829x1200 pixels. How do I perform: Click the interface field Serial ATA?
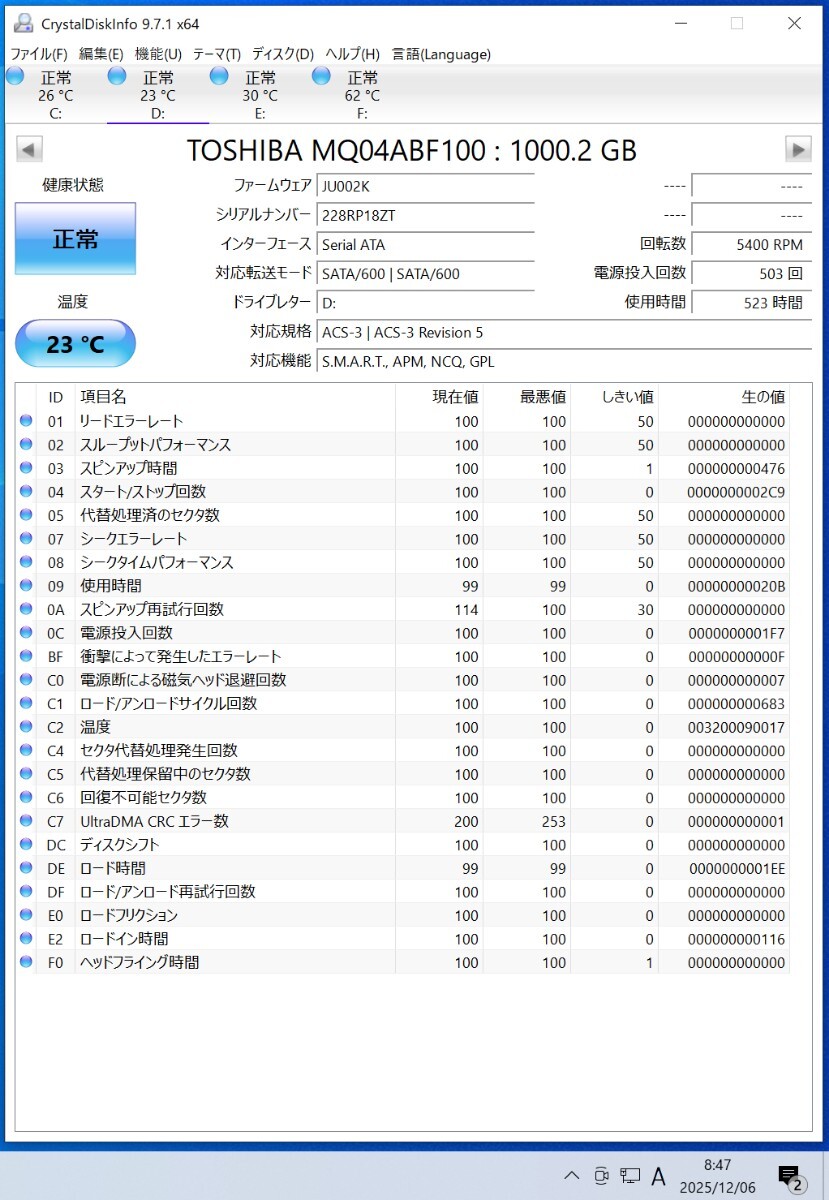pyautogui.click(x=425, y=244)
